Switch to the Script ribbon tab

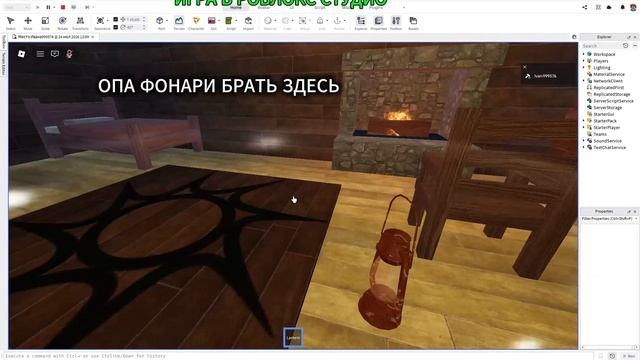[320, 7]
